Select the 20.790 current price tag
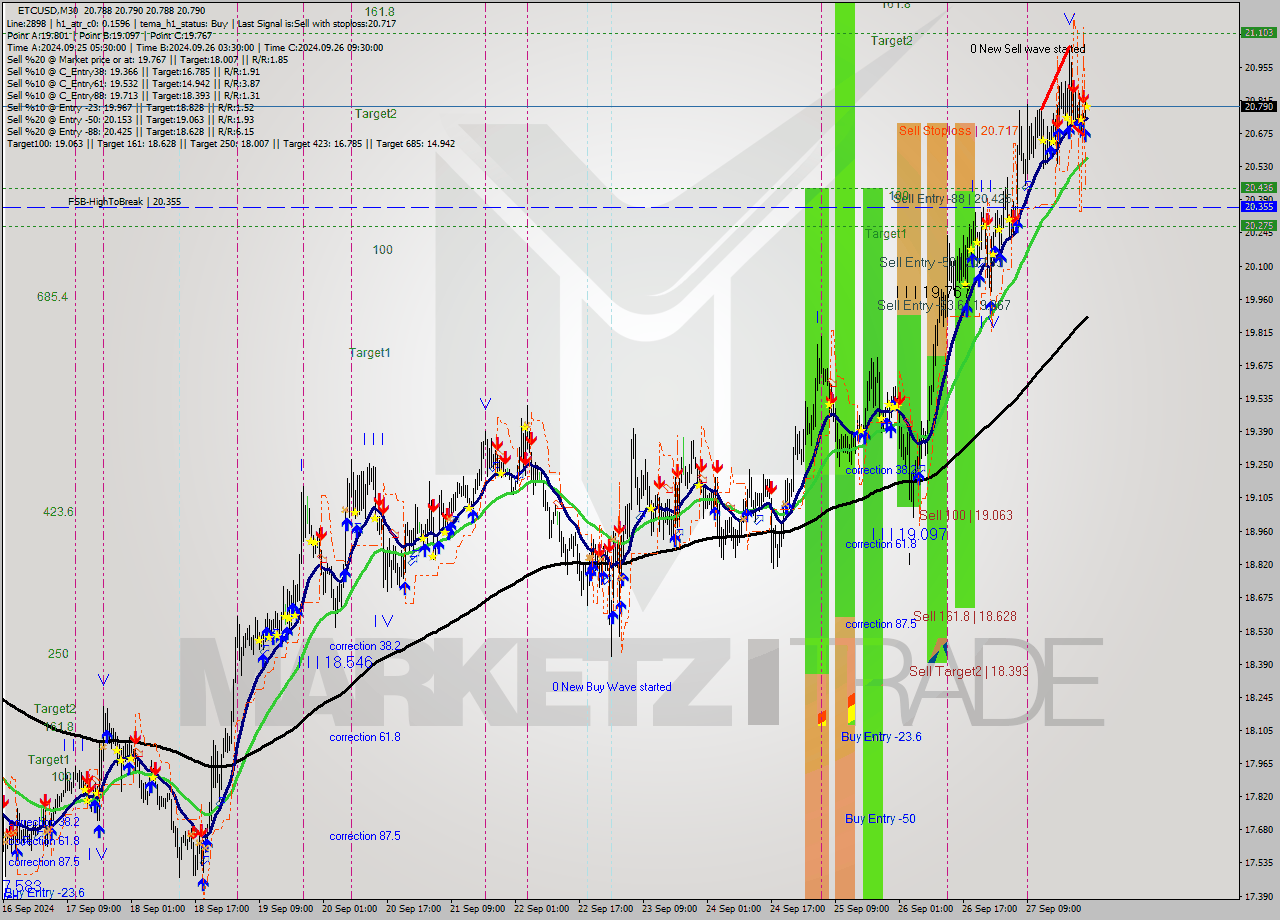The image size is (1280, 920). (1258, 106)
